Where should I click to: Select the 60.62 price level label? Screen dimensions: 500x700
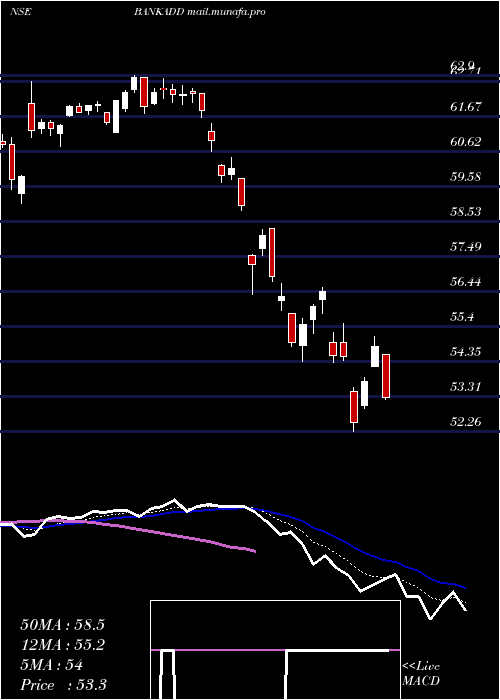(466, 142)
